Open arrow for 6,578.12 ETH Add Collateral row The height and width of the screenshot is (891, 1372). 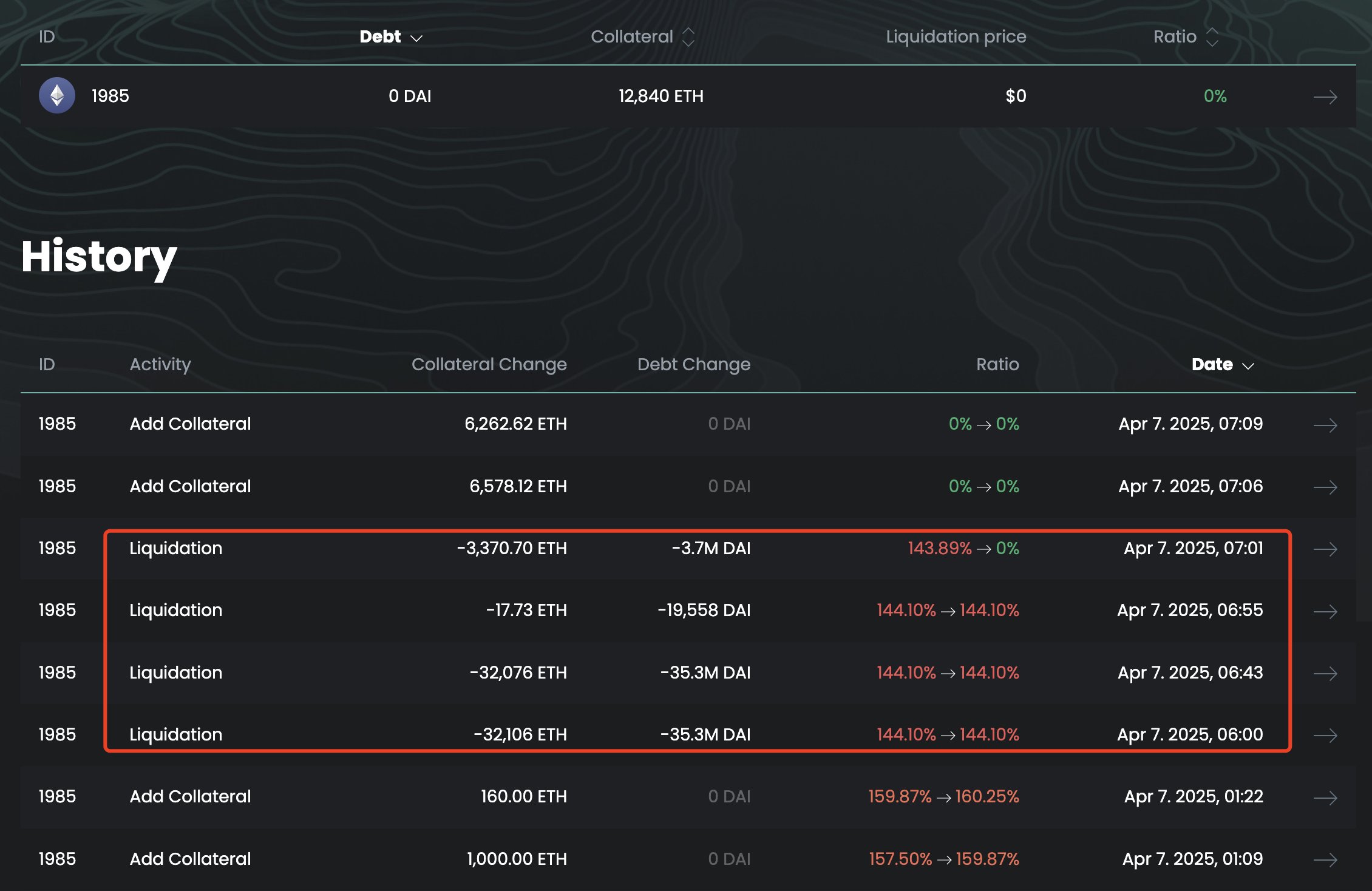(x=1325, y=487)
